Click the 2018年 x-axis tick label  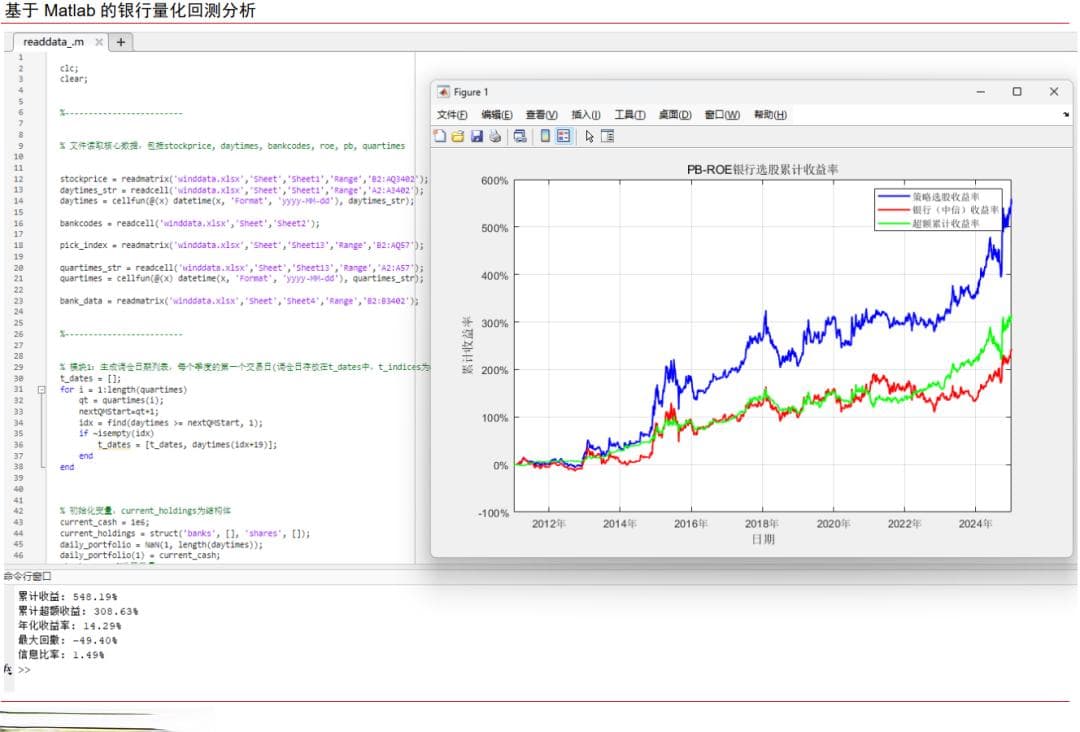(762, 524)
